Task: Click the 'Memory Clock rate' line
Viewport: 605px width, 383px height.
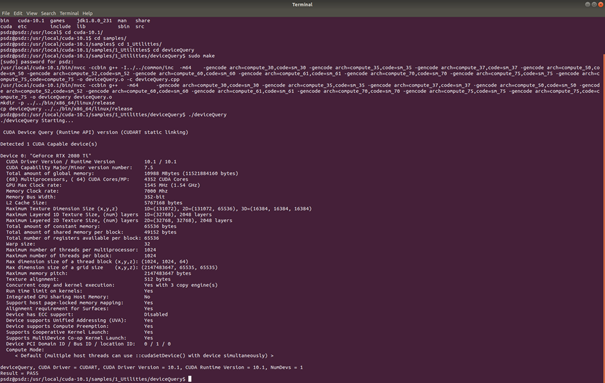Action: click(86, 191)
